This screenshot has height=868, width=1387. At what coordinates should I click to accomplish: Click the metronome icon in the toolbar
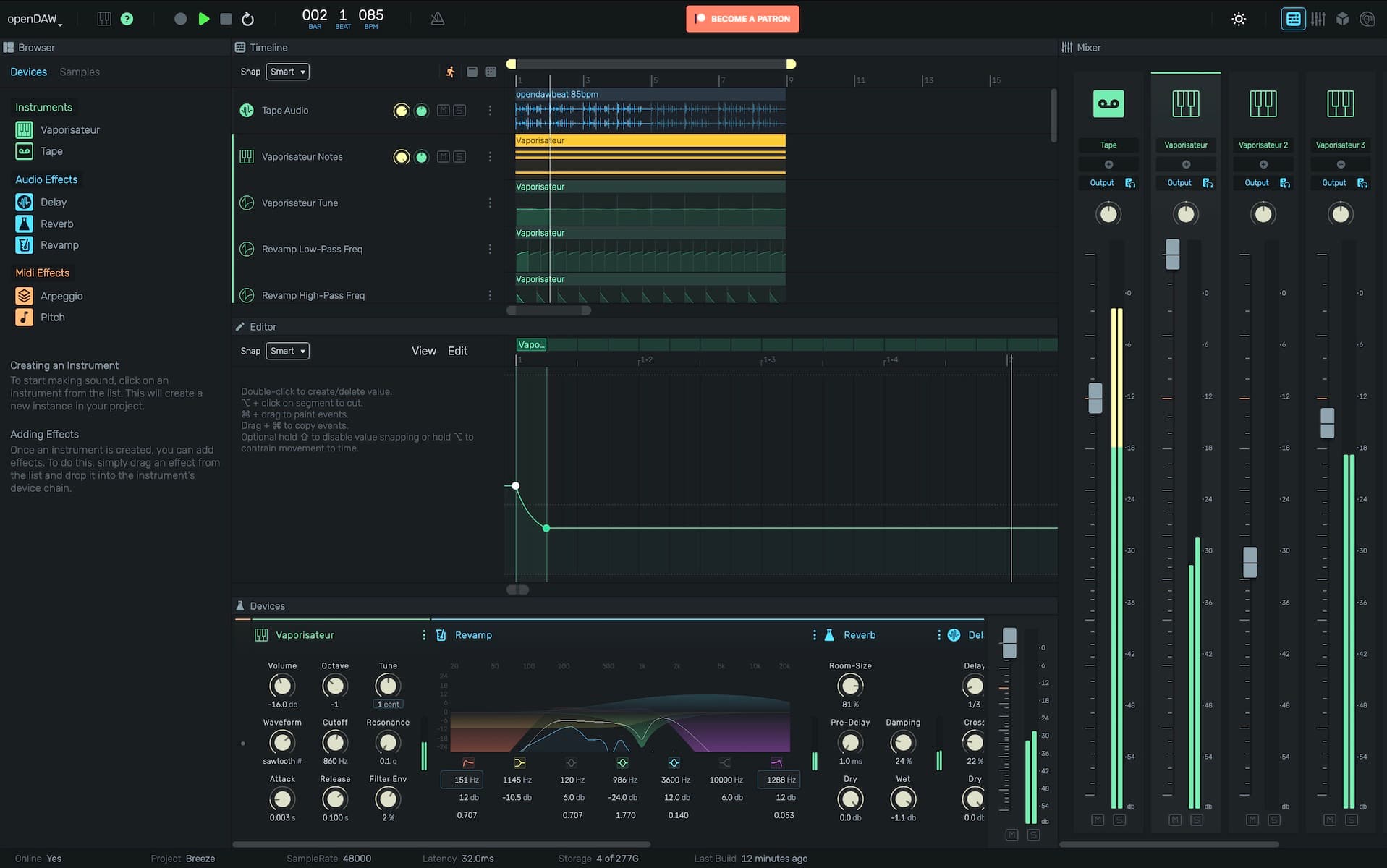[437, 19]
